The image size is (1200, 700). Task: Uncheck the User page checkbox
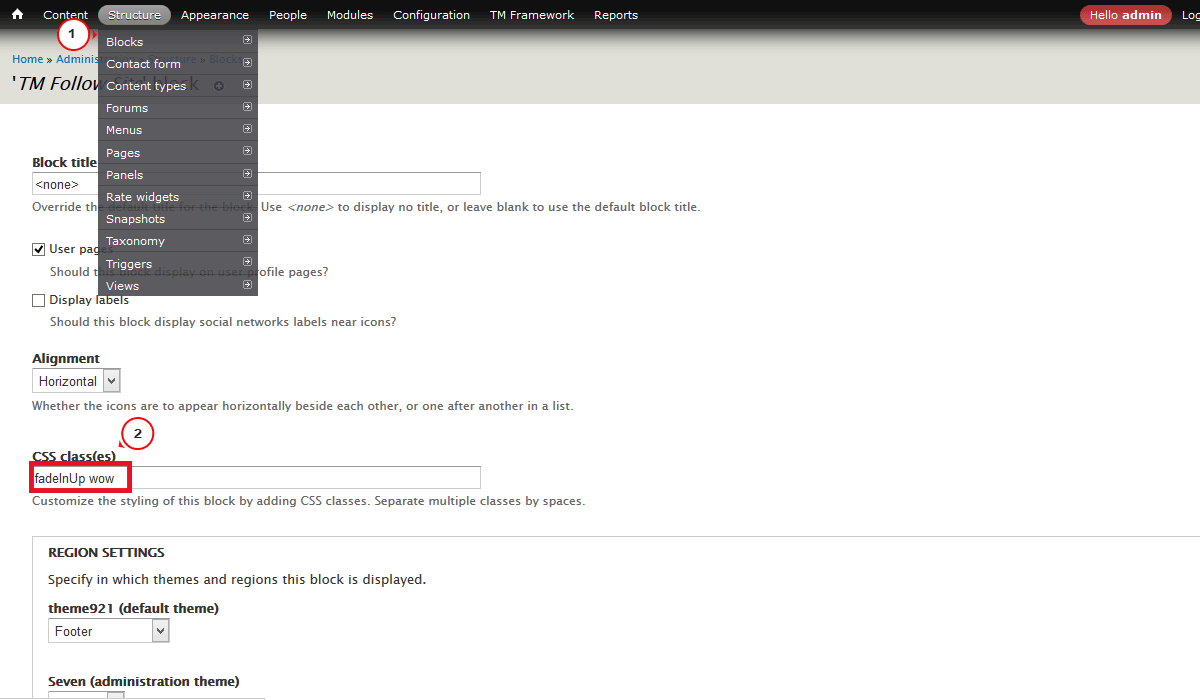coord(39,249)
